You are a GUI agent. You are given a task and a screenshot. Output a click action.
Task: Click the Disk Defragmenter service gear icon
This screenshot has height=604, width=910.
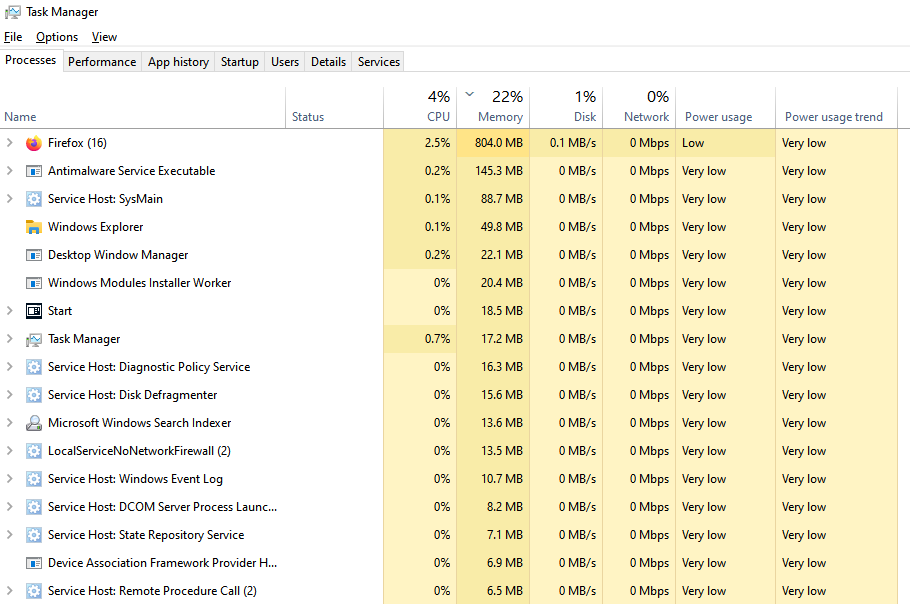[34, 395]
